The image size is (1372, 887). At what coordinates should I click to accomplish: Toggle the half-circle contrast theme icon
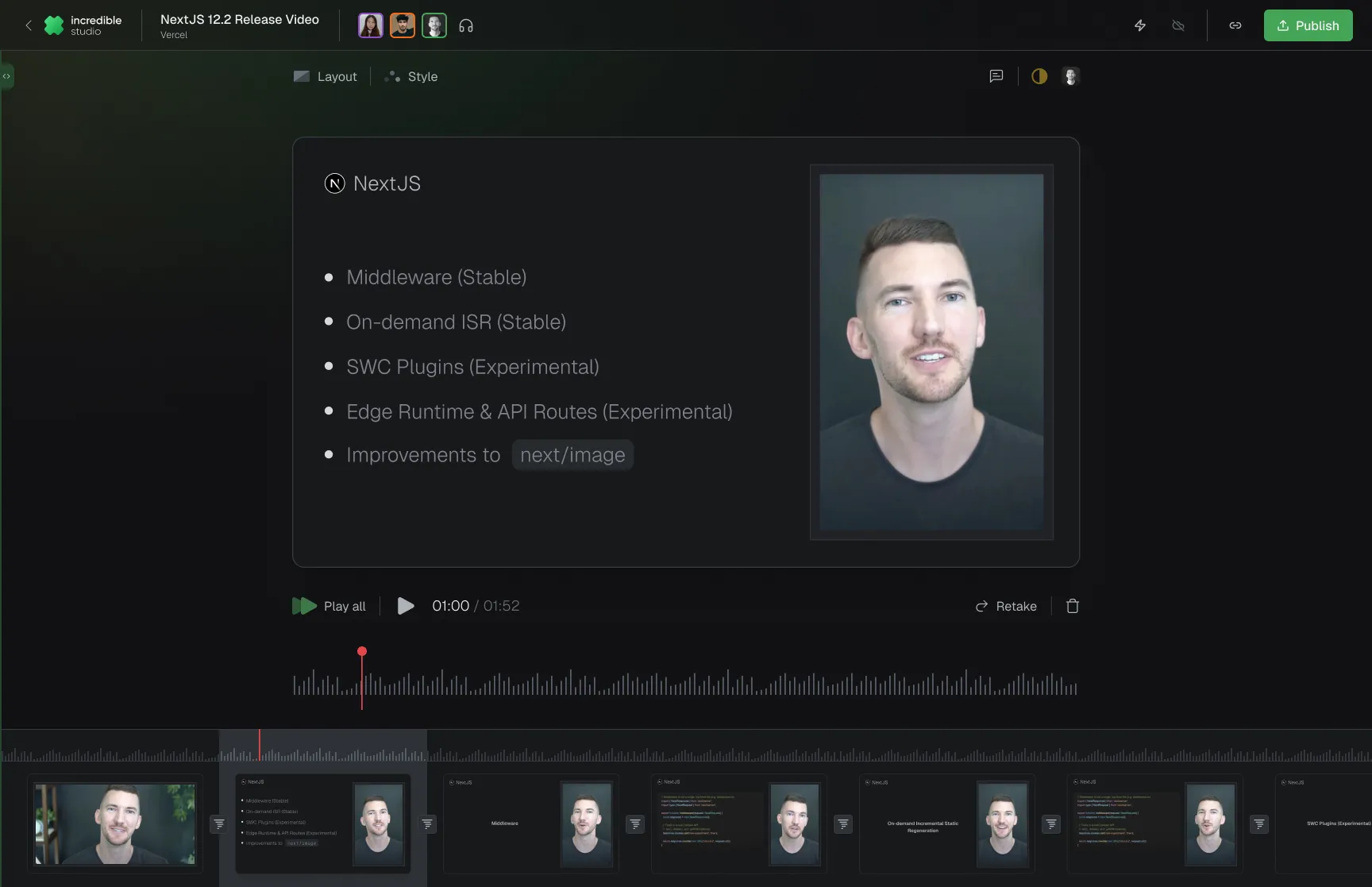tap(1039, 76)
